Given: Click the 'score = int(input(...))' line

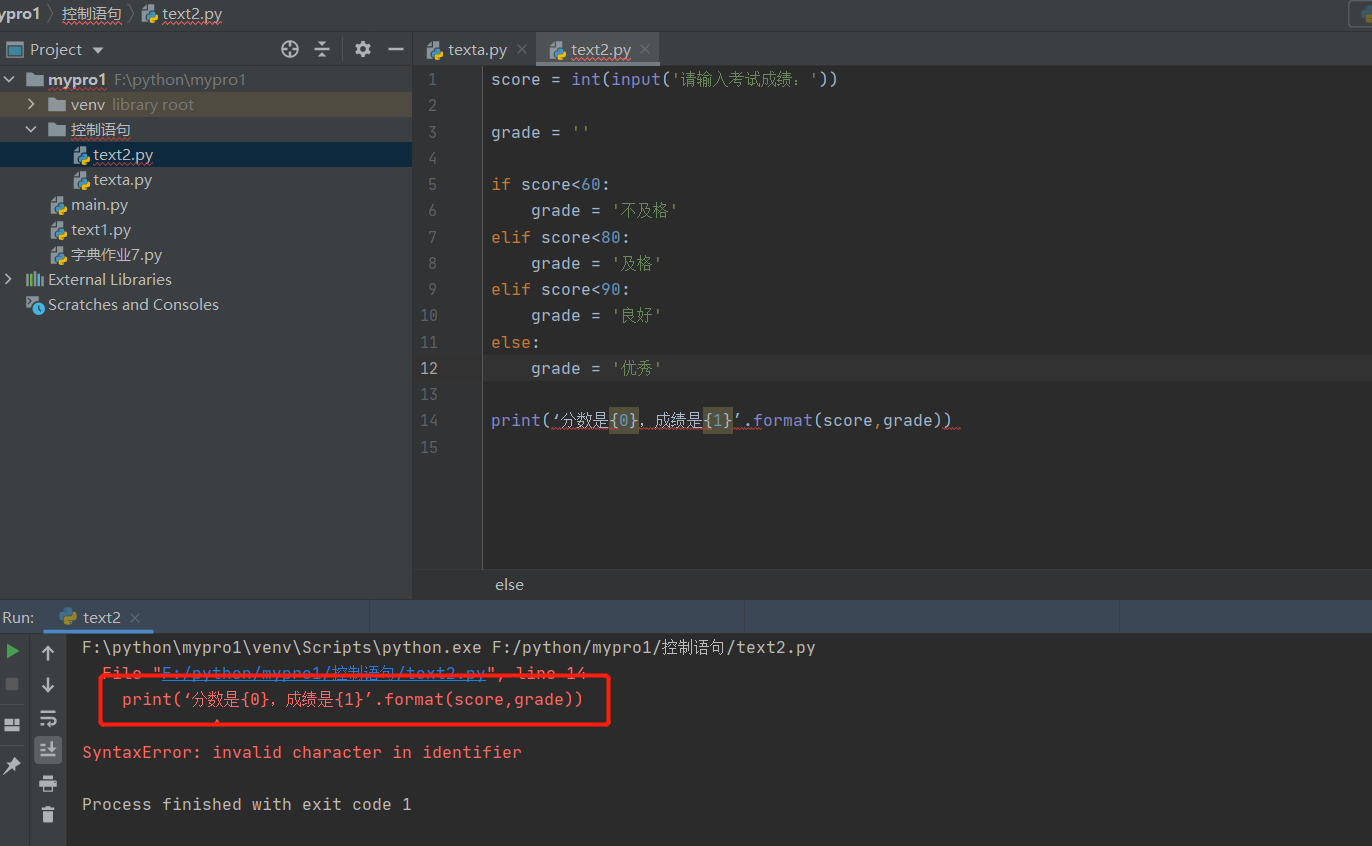Looking at the screenshot, I should click(x=664, y=79).
